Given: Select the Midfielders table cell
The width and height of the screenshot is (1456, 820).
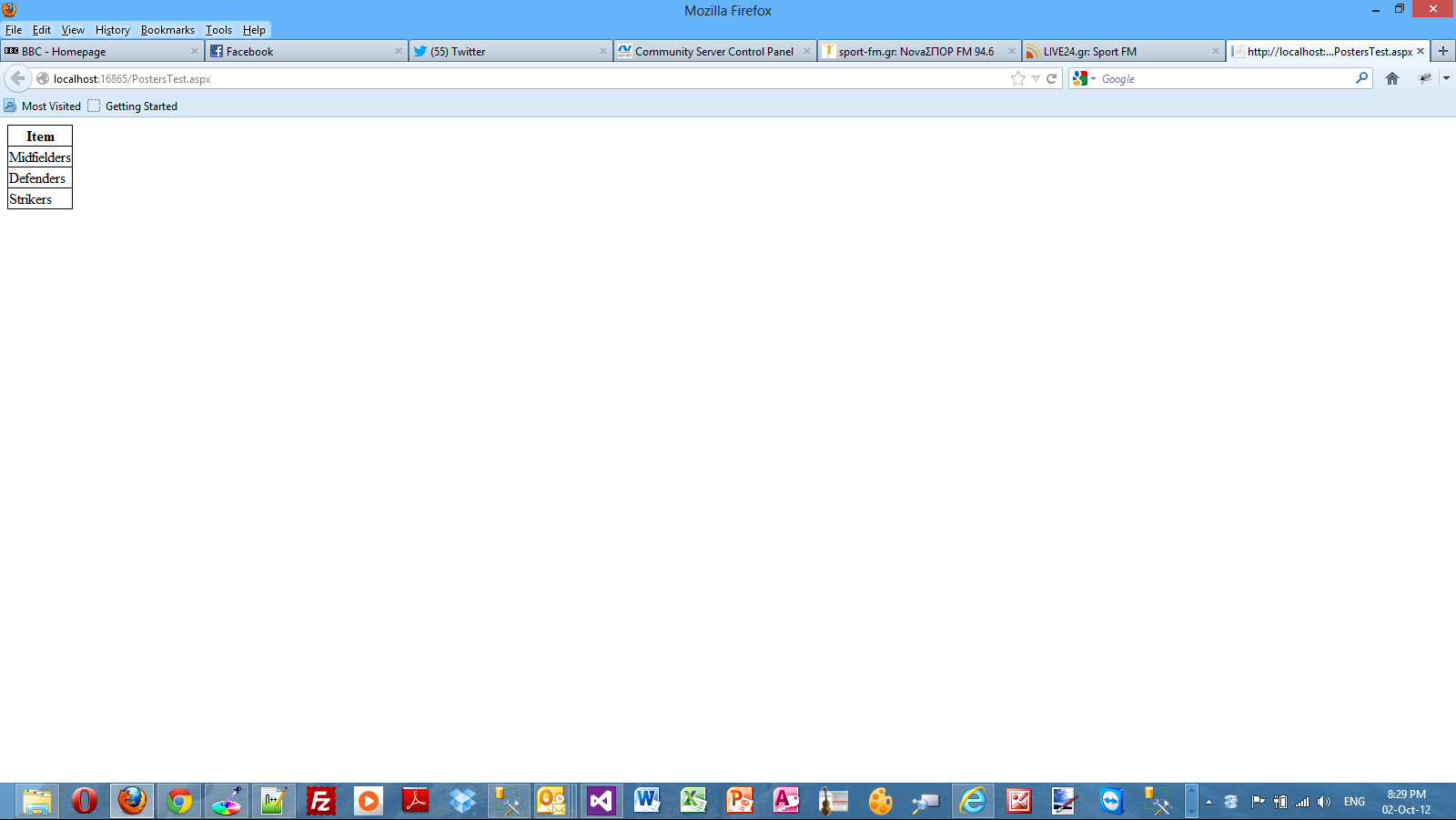Looking at the screenshot, I should [x=40, y=157].
